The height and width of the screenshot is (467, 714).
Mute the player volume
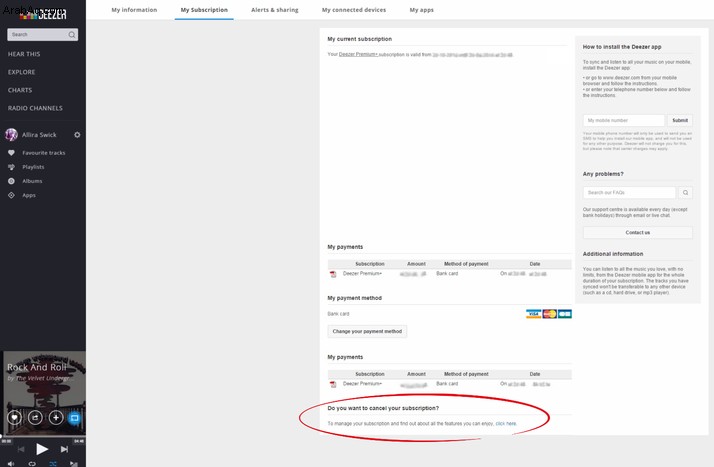click(11, 464)
